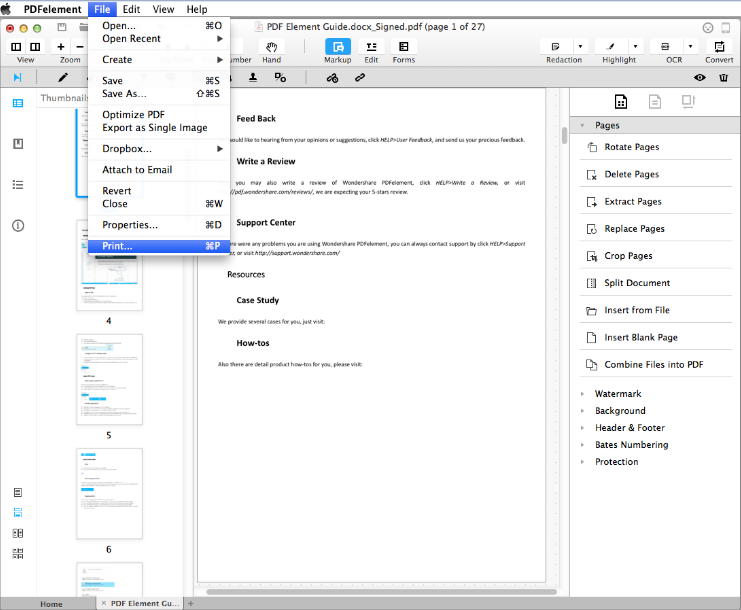This screenshot has width=741, height=610.
Task: Select the Hand tool
Action: (x=271, y=47)
